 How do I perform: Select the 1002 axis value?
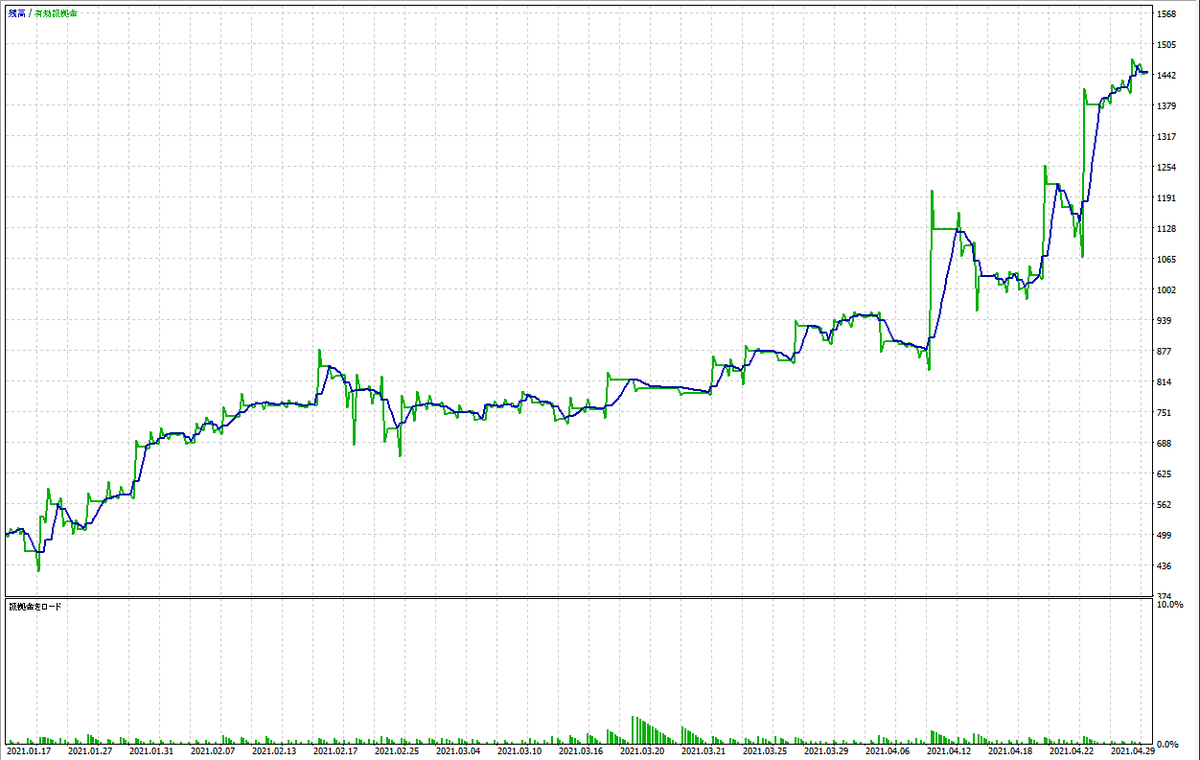coord(1167,290)
